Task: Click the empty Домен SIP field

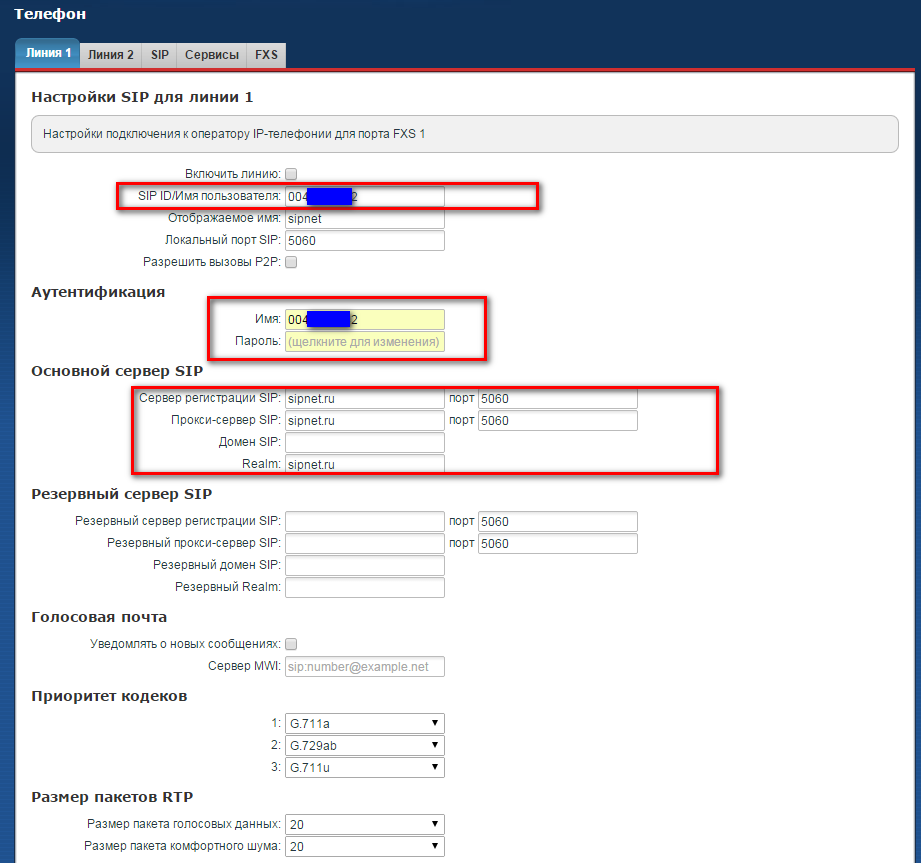Action: pyautogui.click(x=364, y=443)
